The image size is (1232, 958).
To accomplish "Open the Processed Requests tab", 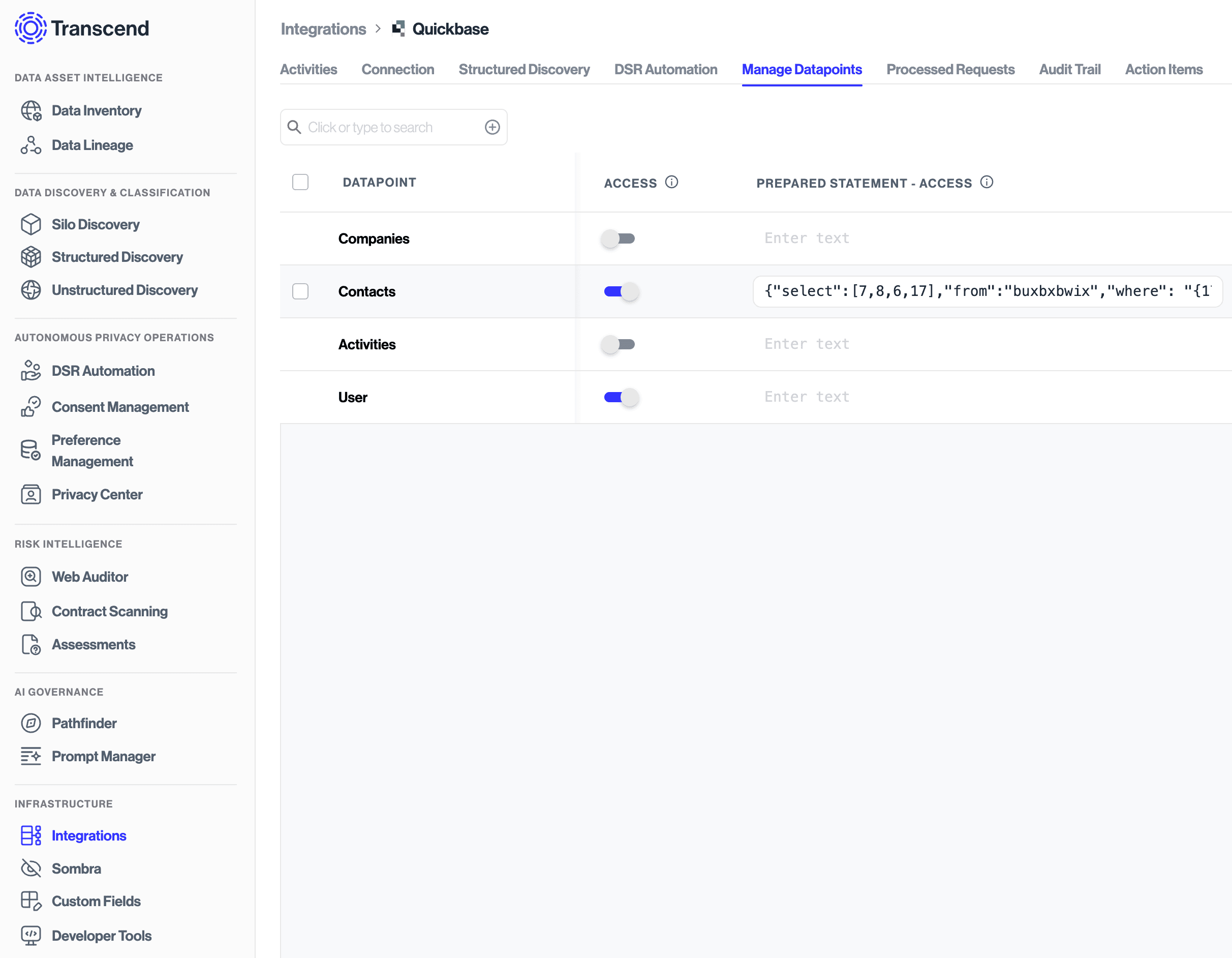I will (x=950, y=69).
